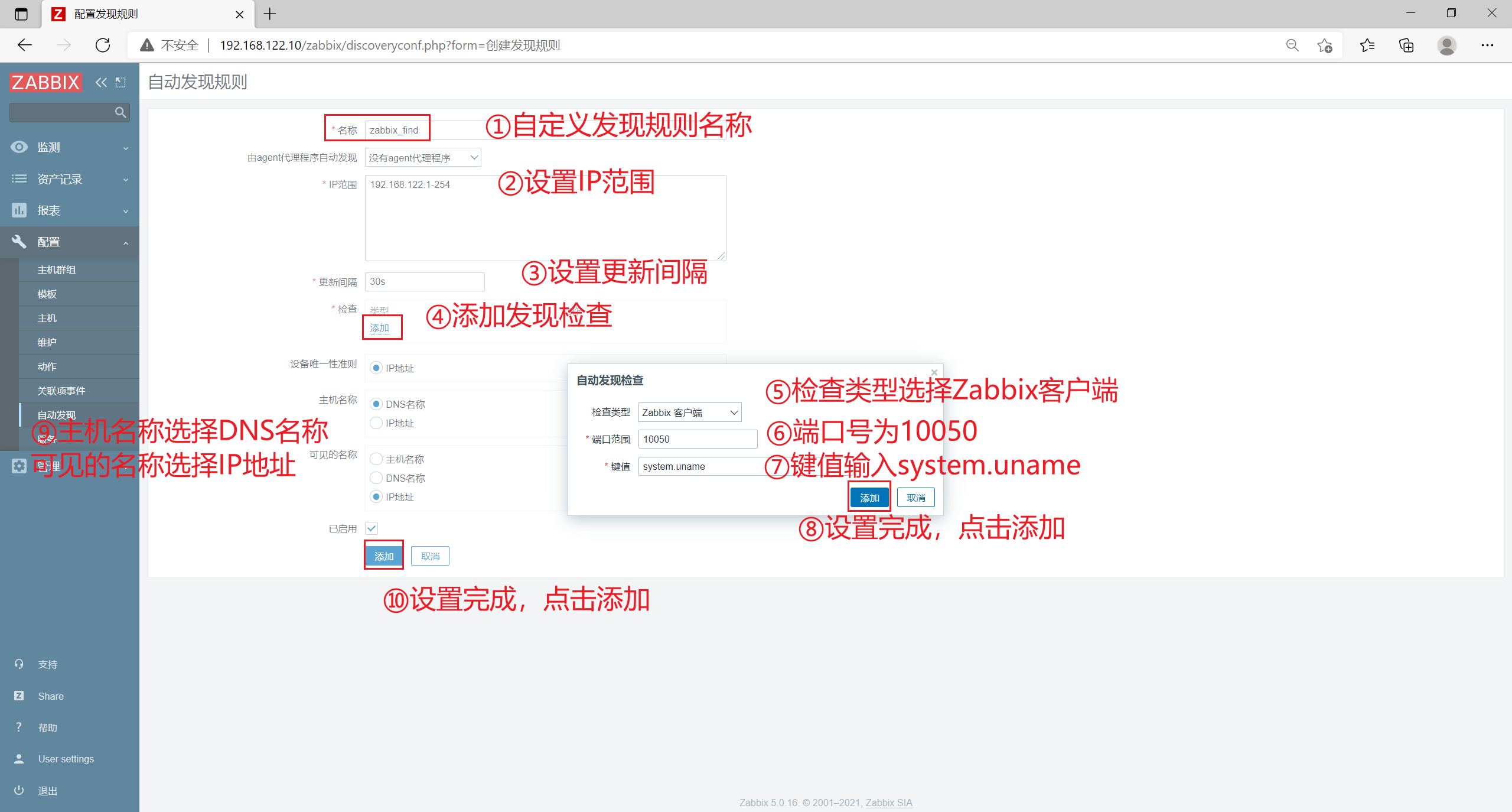
Task: Click the gear icon for 管理
Action: [x=19, y=466]
